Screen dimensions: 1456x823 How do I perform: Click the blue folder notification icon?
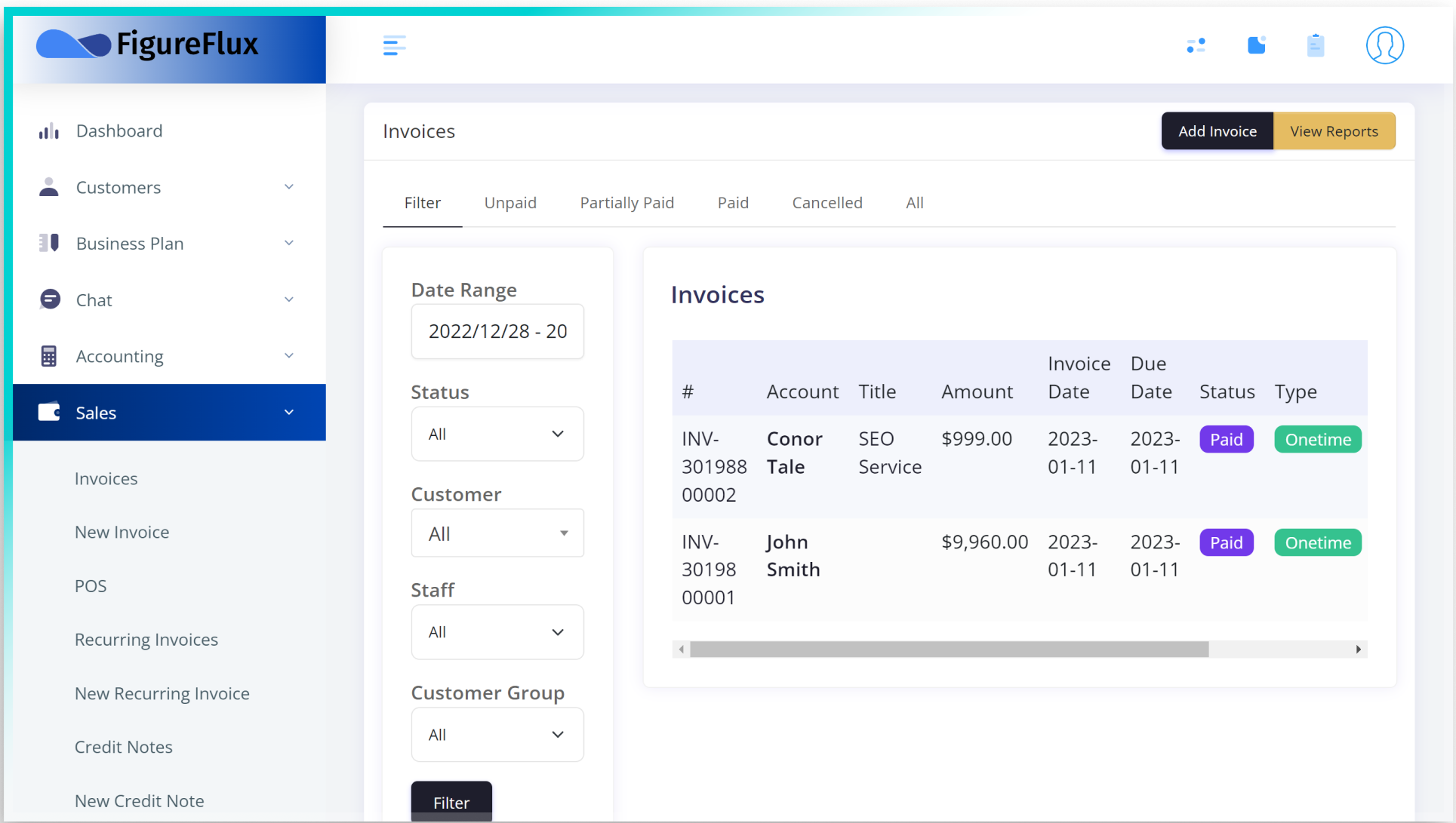(x=1256, y=45)
